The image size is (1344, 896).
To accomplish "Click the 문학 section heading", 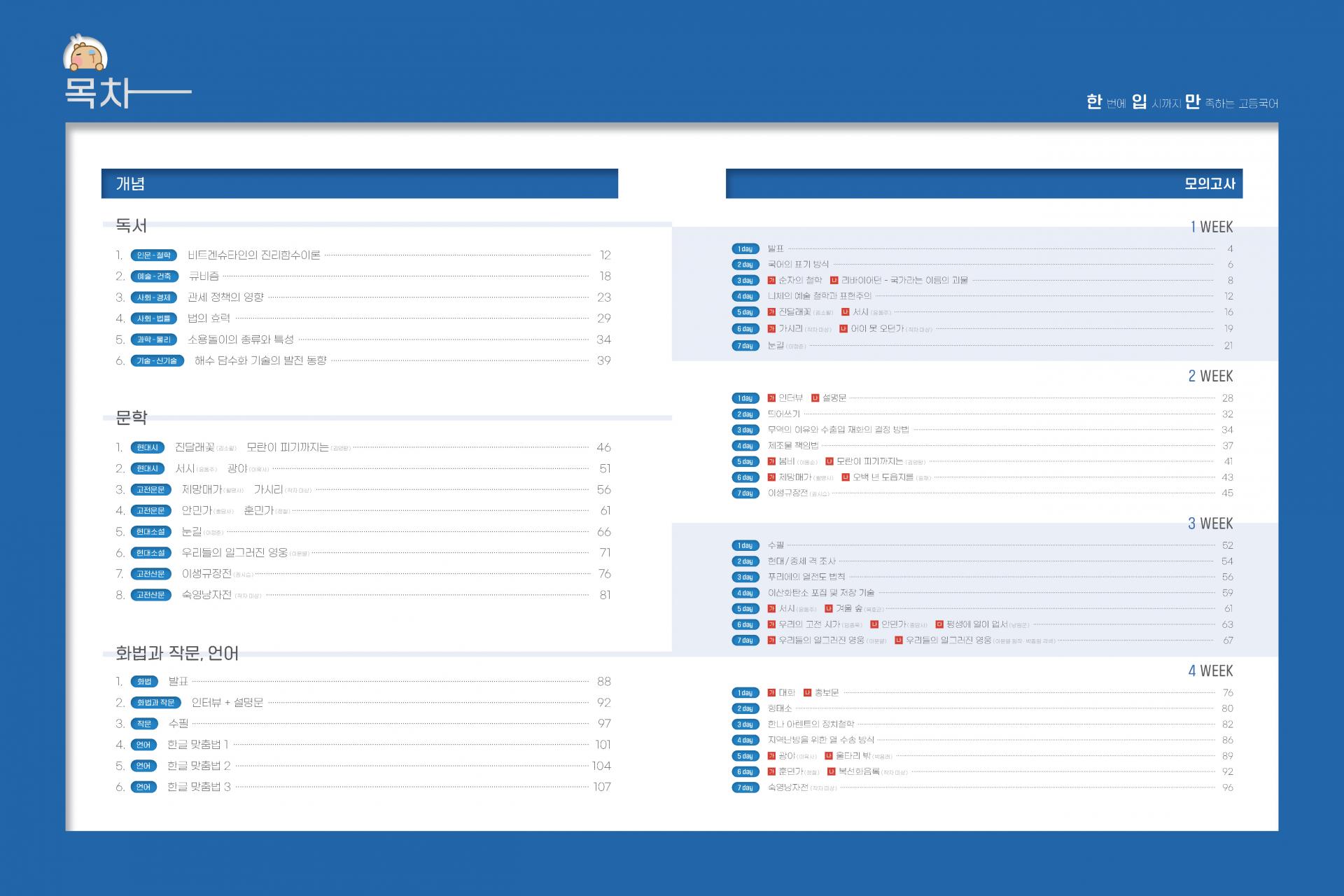I will pos(131,418).
